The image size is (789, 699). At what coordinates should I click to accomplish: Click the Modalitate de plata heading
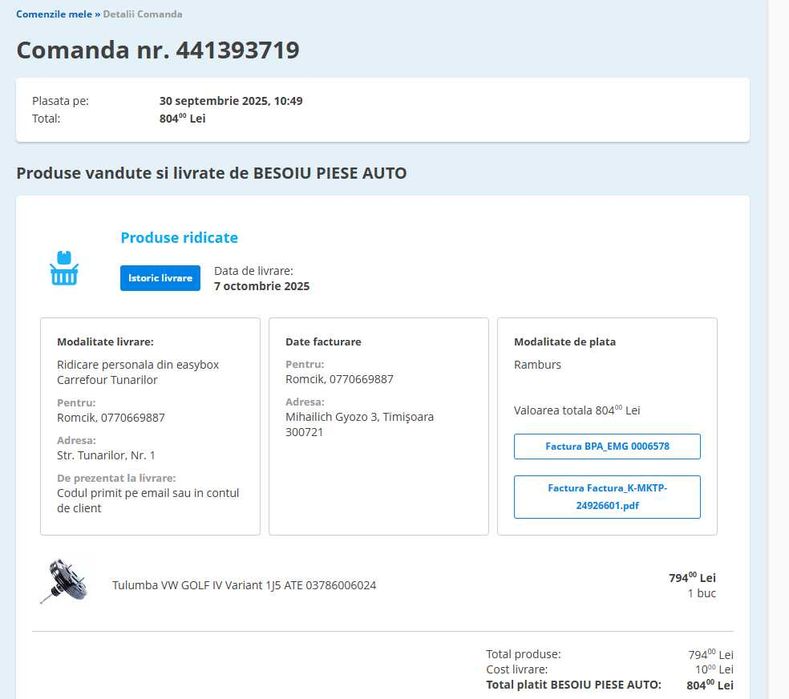coord(565,342)
